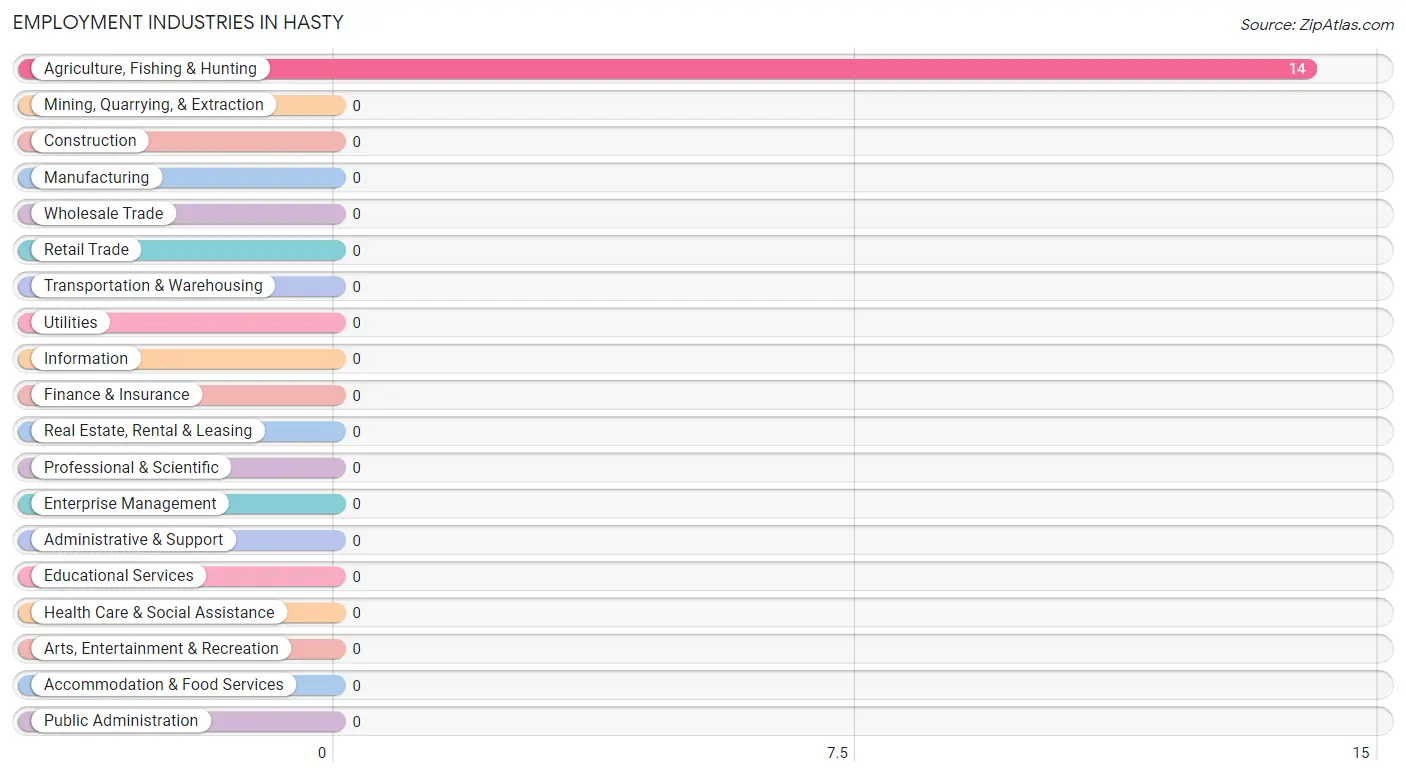
Task: Click the 0 value next to Construction
Action: pos(356,142)
